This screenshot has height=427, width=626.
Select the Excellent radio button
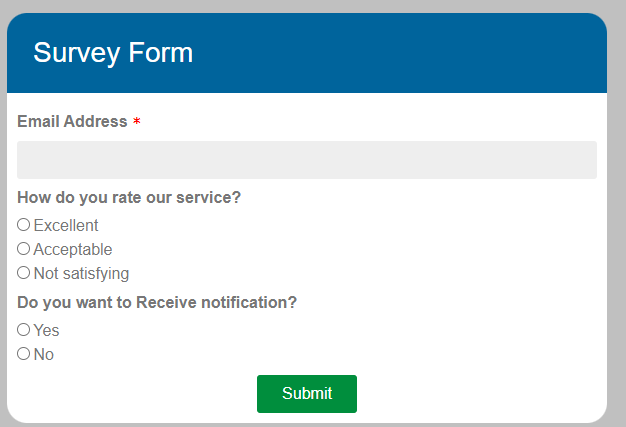(24, 225)
